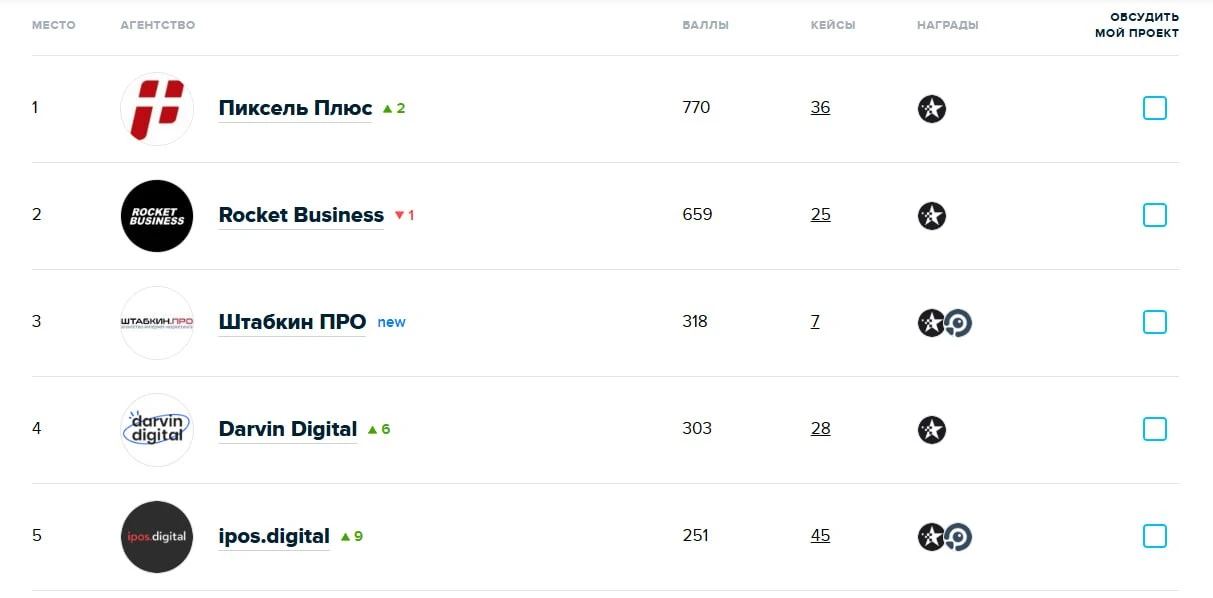Image resolution: width=1213 pixels, height=598 pixels.
Task: Click the spiral award badge for ipos.digital
Action: [x=959, y=537]
